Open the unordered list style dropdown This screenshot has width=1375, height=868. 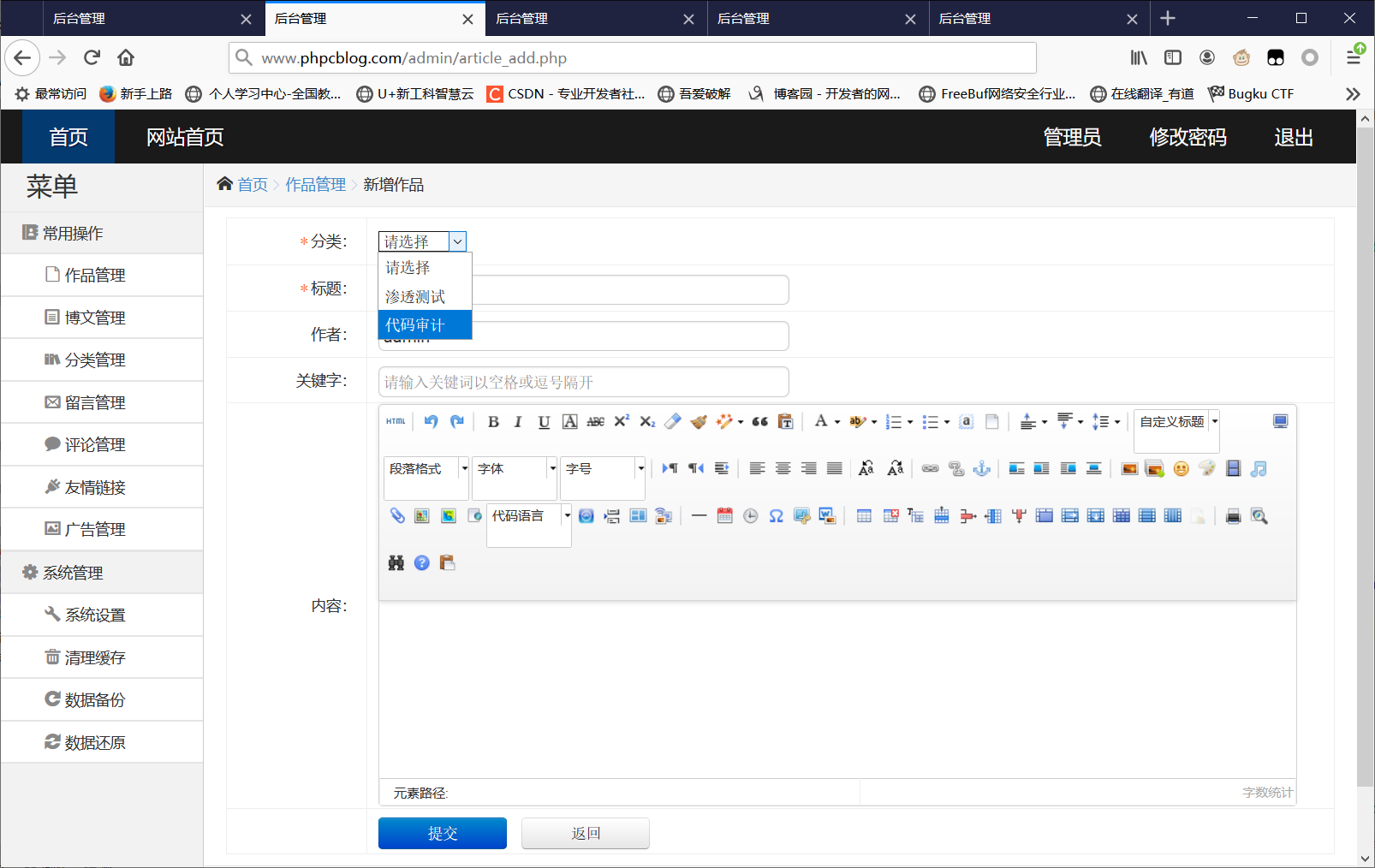point(947,421)
